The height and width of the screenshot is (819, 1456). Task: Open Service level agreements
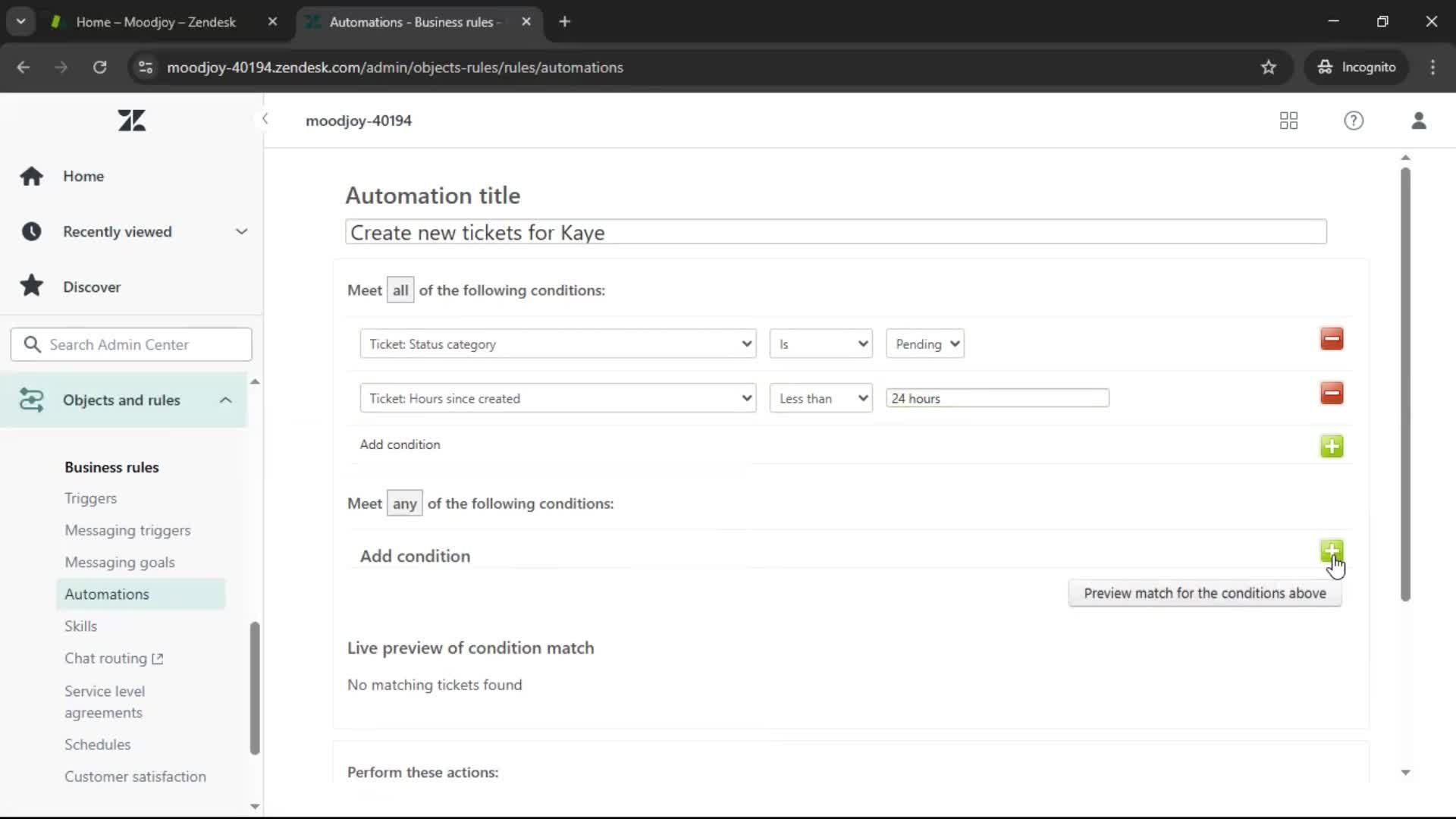[105, 701]
